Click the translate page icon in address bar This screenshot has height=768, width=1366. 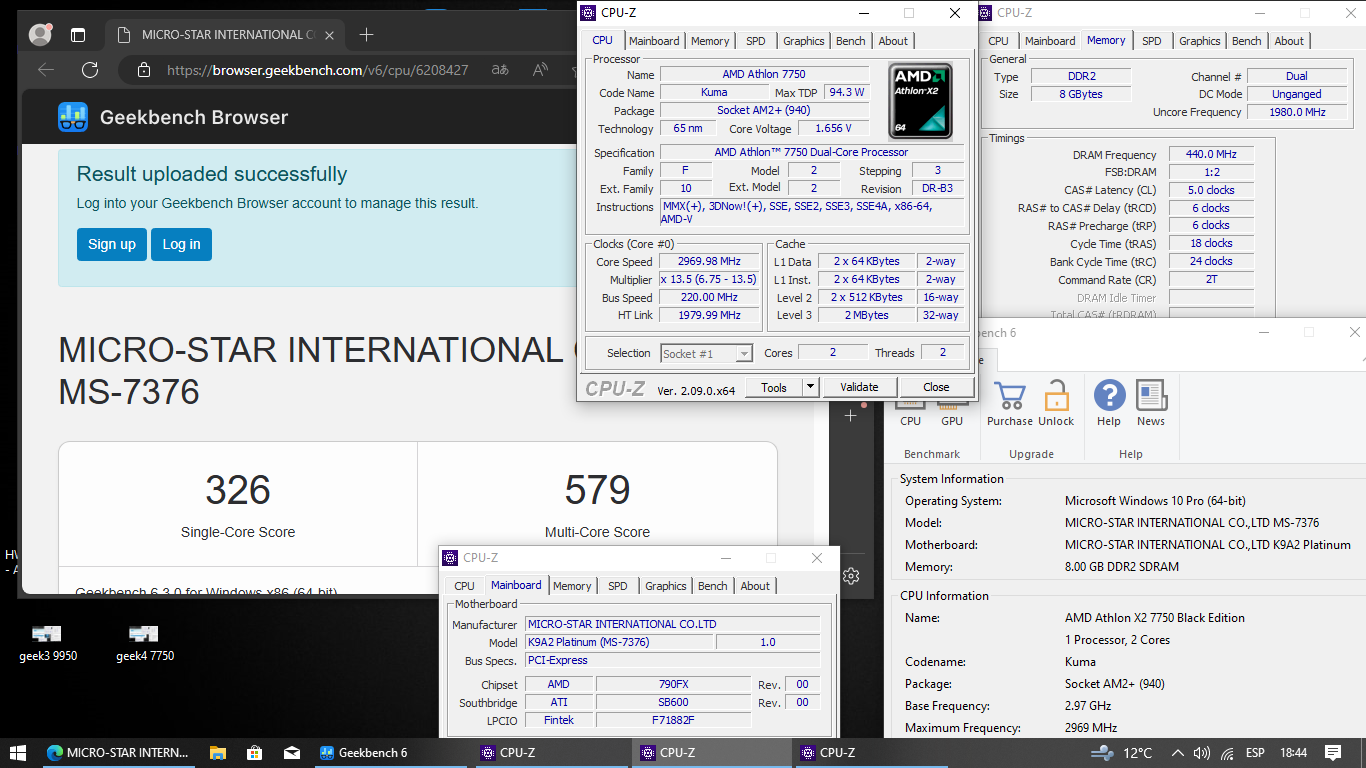499,70
